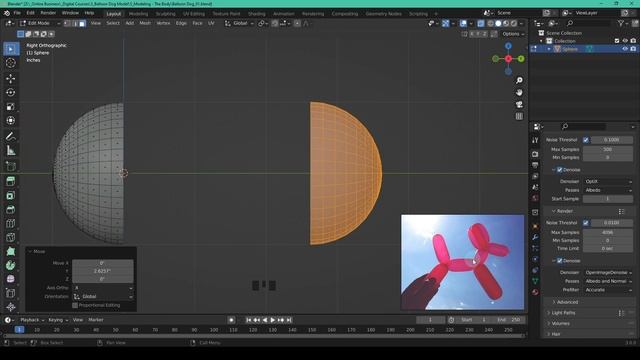Image resolution: width=640 pixels, height=360 pixels.
Task: Select the Measure tool
Action: click(11, 151)
